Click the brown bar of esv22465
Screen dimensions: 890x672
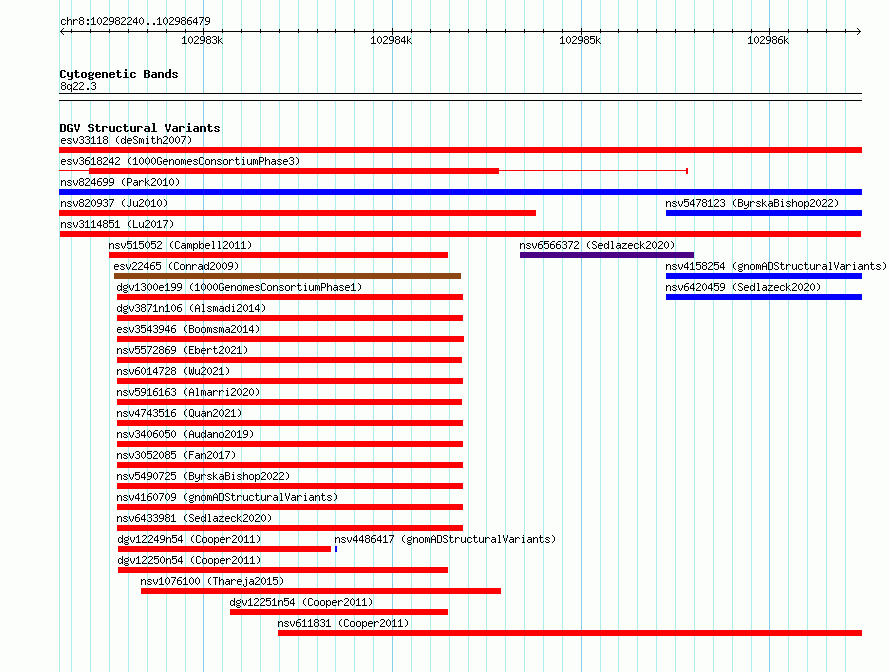tap(287, 276)
